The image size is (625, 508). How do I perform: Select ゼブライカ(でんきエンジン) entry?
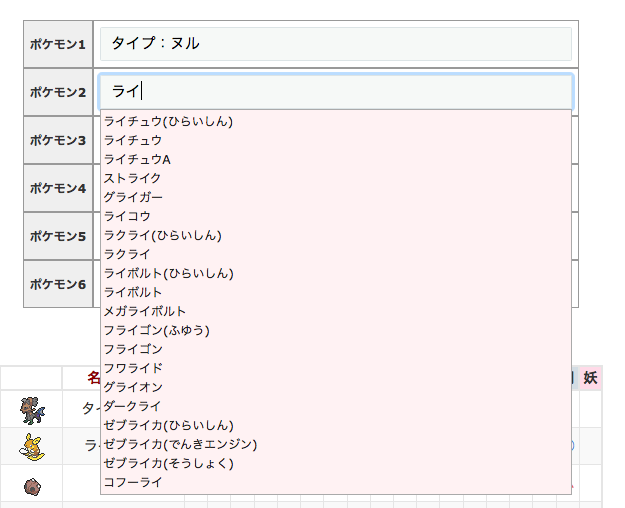(336, 445)
